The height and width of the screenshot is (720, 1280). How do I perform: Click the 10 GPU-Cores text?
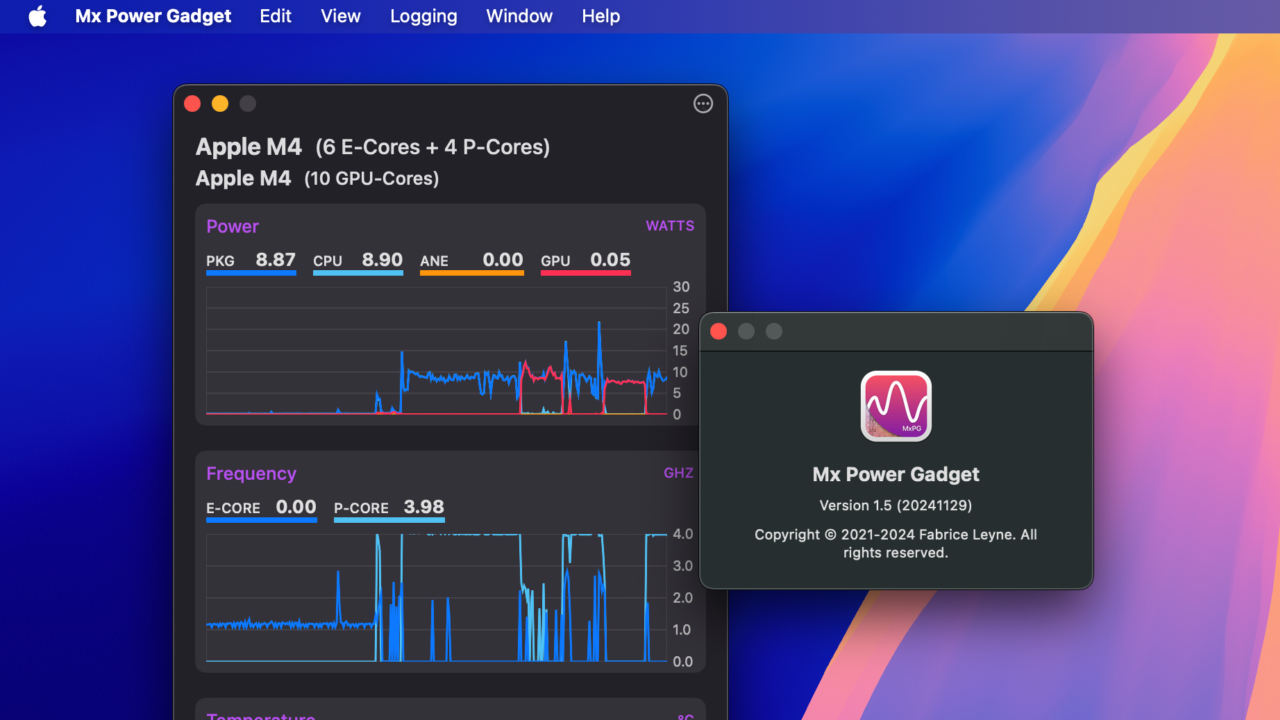372,179
